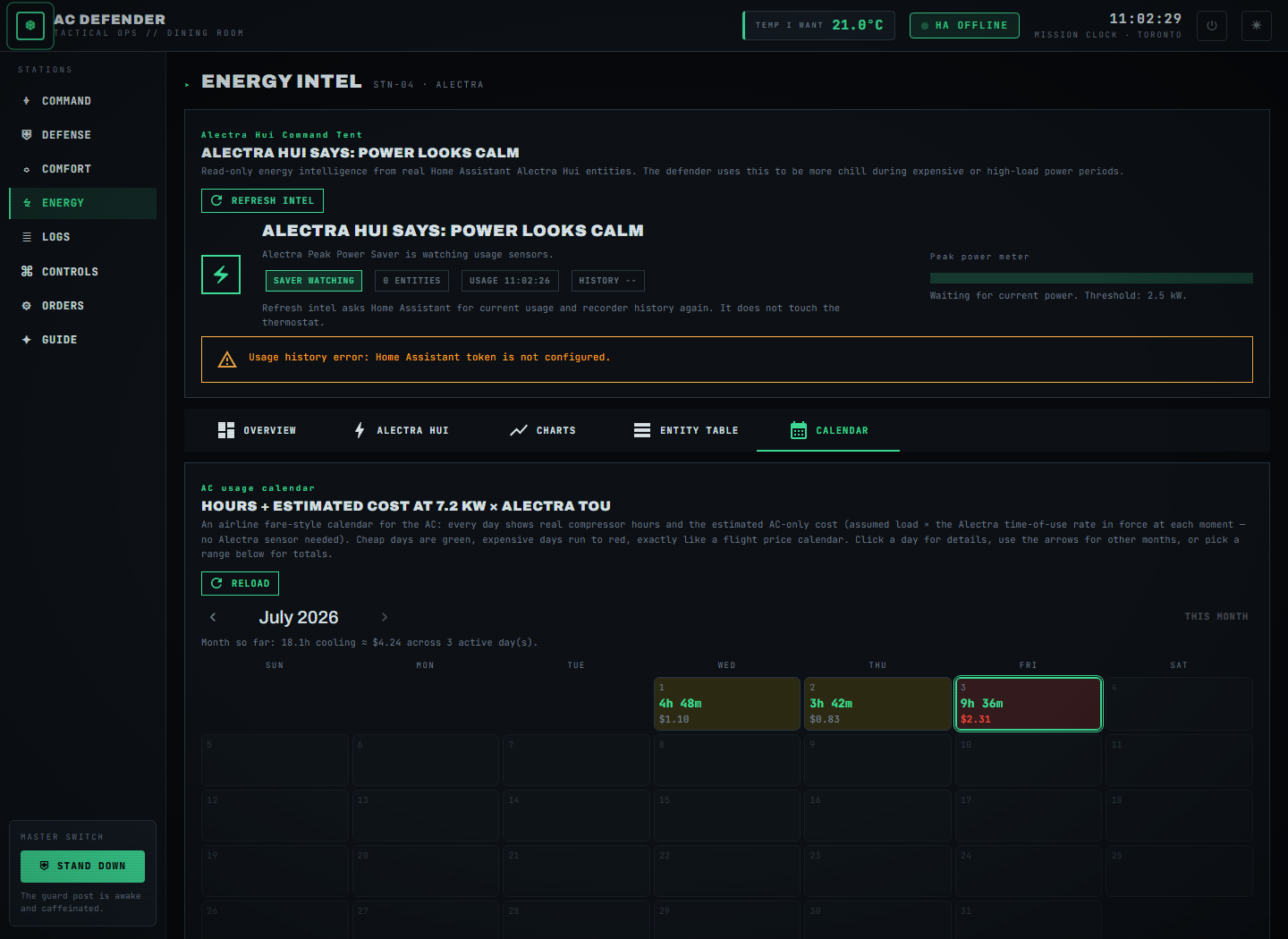Toggle the brightness theme icon
This screenshot has width=1288, height=939.
click(x=1257, y=26)
